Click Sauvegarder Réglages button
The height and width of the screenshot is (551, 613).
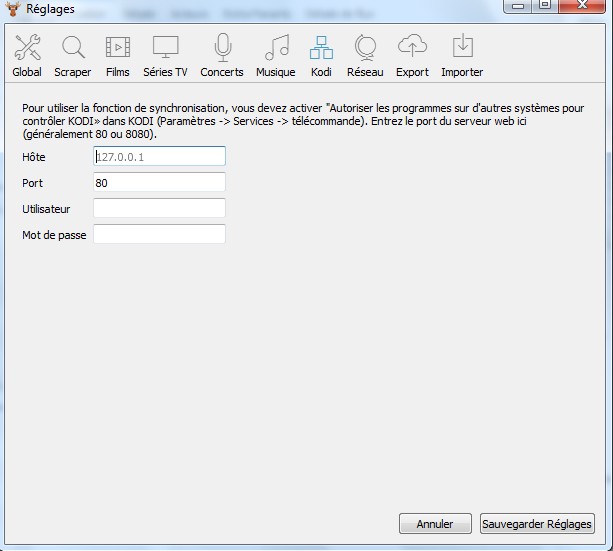tap(537, 524)
